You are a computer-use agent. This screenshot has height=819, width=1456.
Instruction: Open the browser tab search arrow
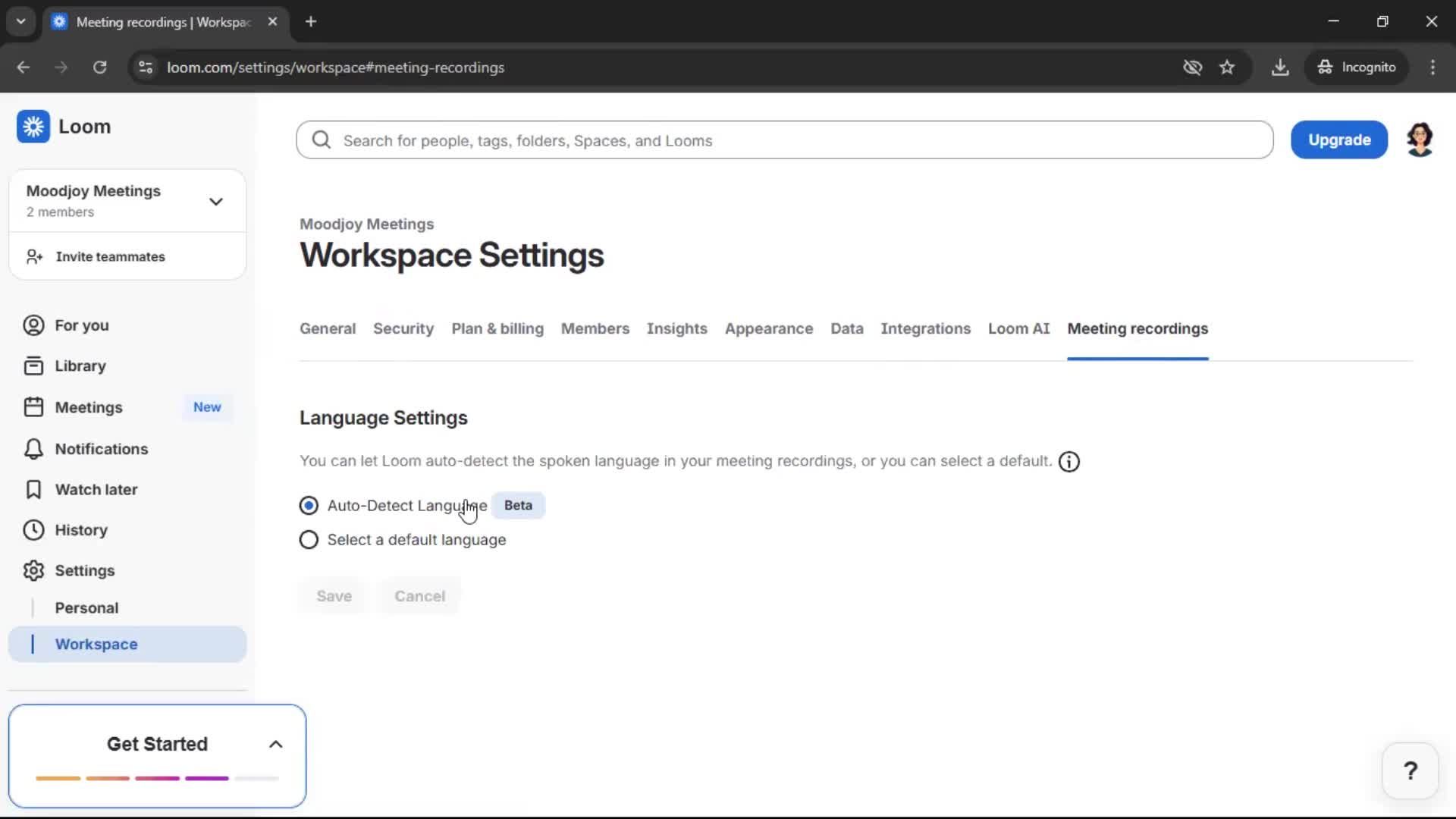(x=20, y=21)
